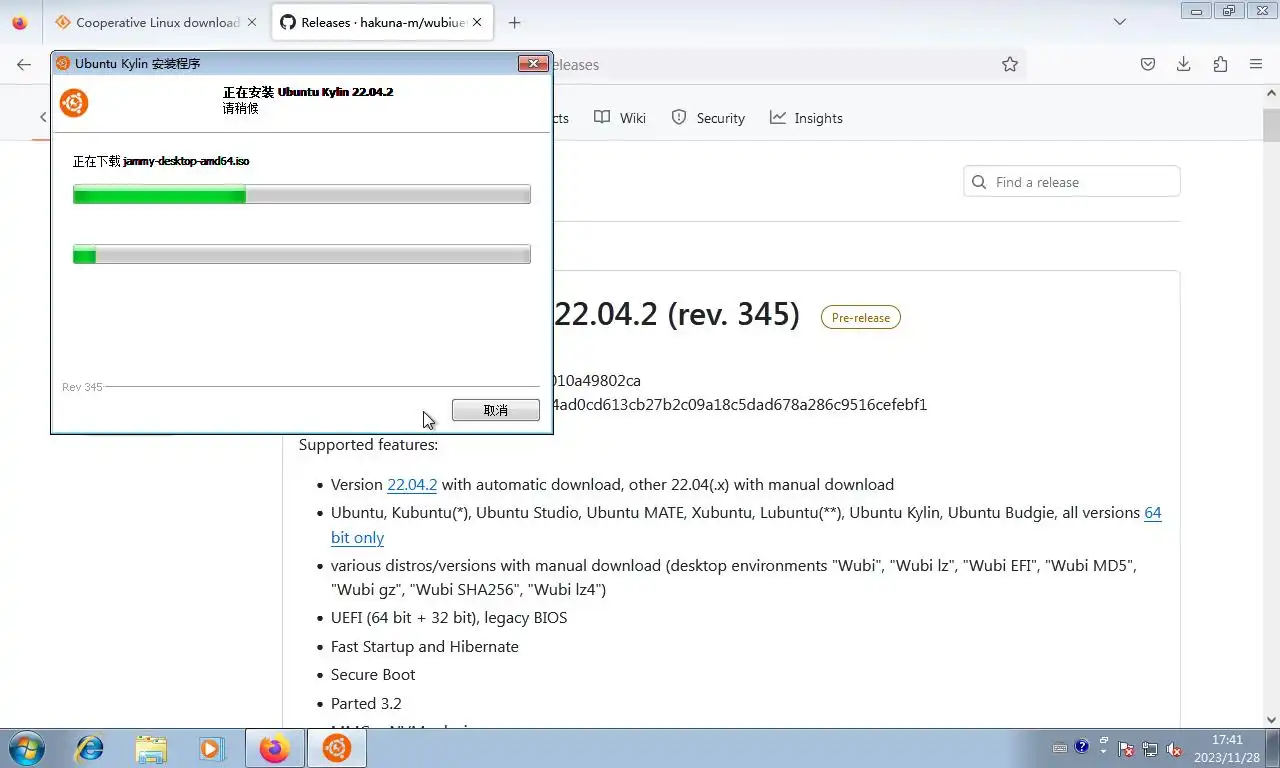1280x768 pixels.
Task: Close the Releases hakuna-m tab
Action: [477, 22]
